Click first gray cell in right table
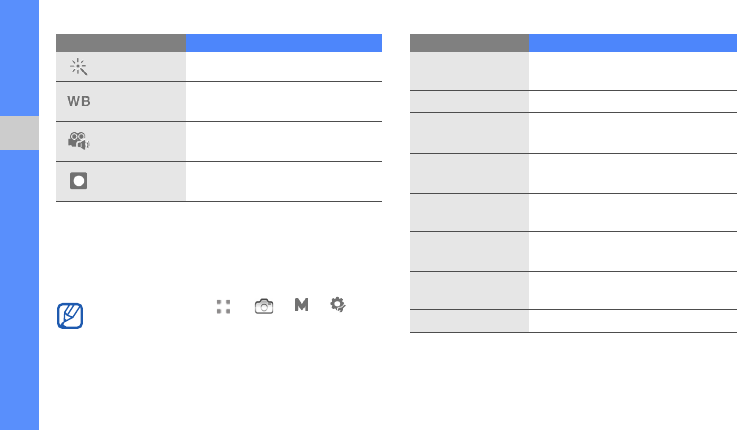 click(x=469, y=71)
